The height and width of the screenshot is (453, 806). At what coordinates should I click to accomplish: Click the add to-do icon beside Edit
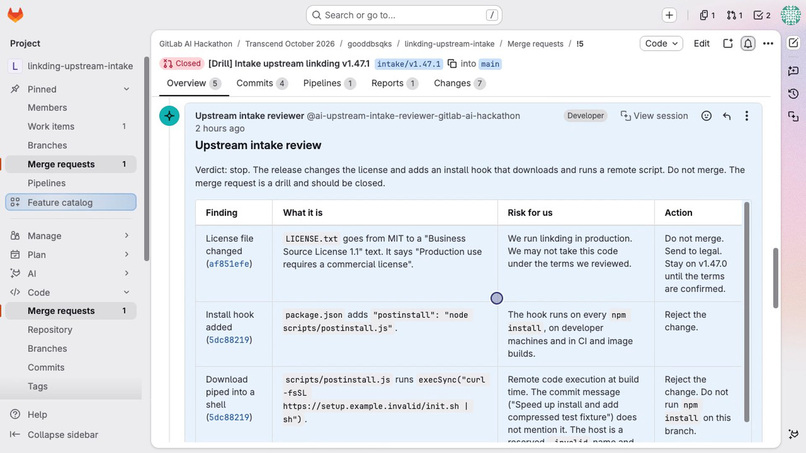727,44
